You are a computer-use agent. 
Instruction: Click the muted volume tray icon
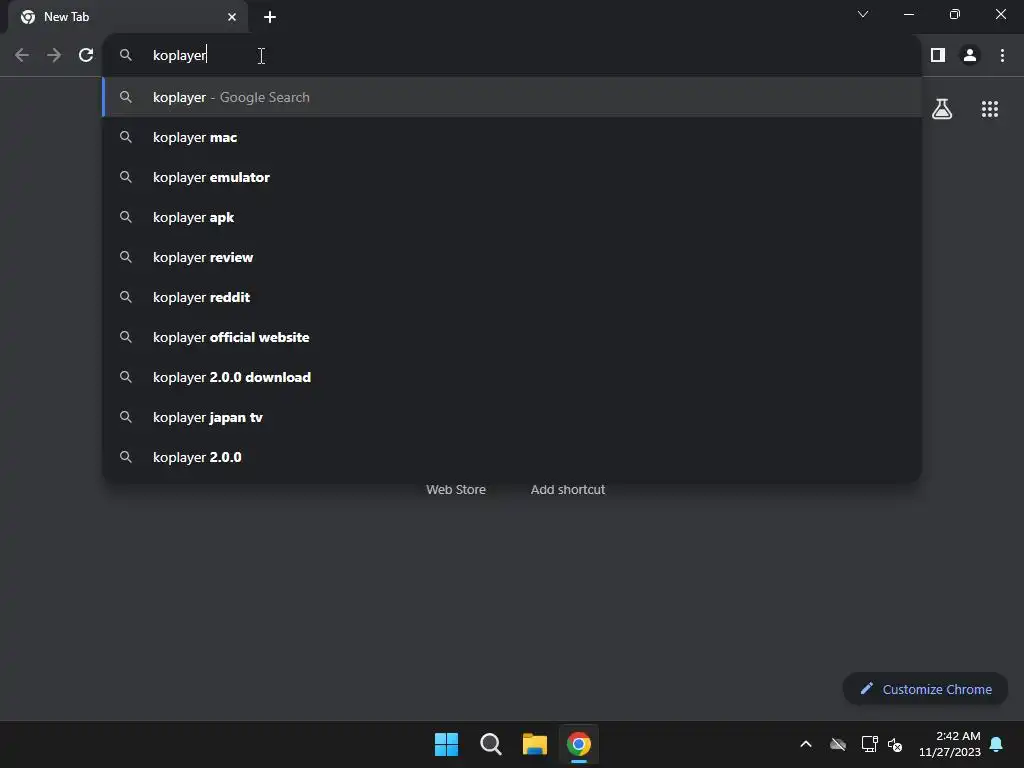[895, 744]
